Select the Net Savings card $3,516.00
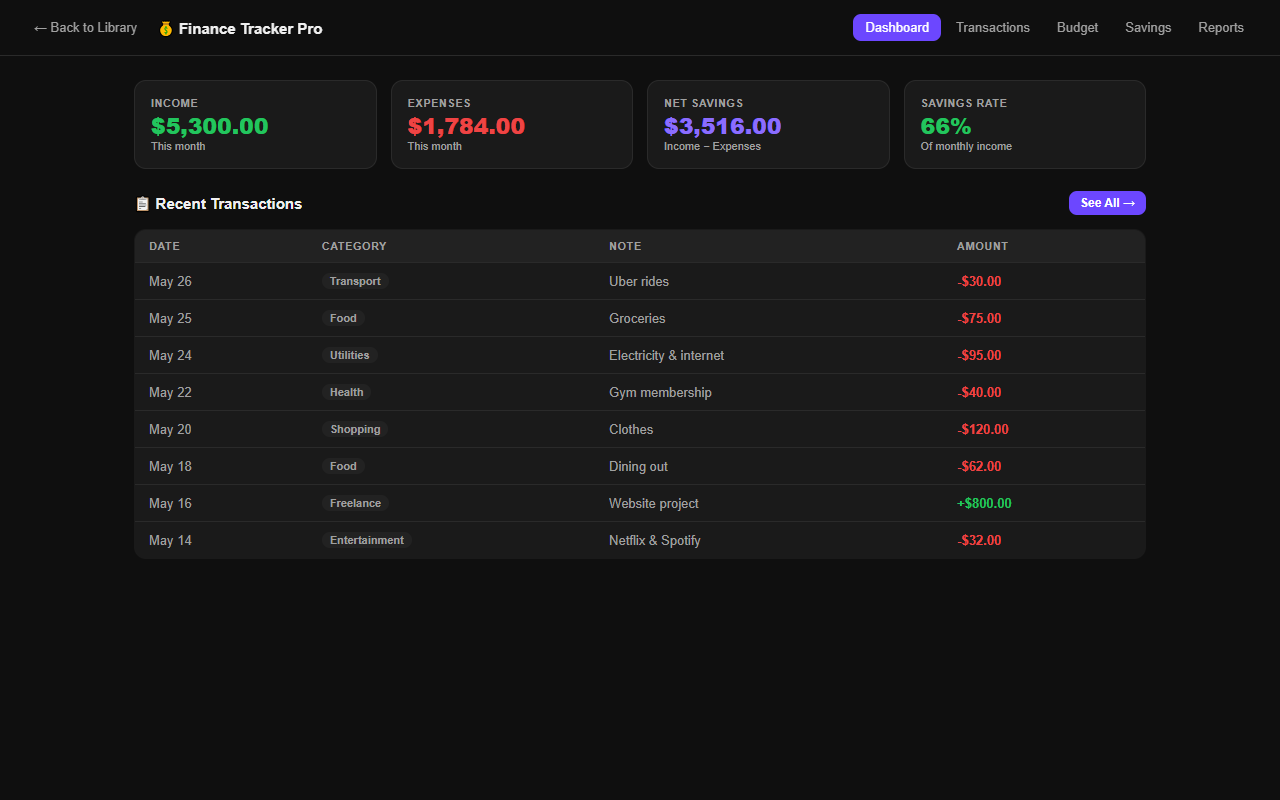The image size is (1280, 800). (768, 124)
